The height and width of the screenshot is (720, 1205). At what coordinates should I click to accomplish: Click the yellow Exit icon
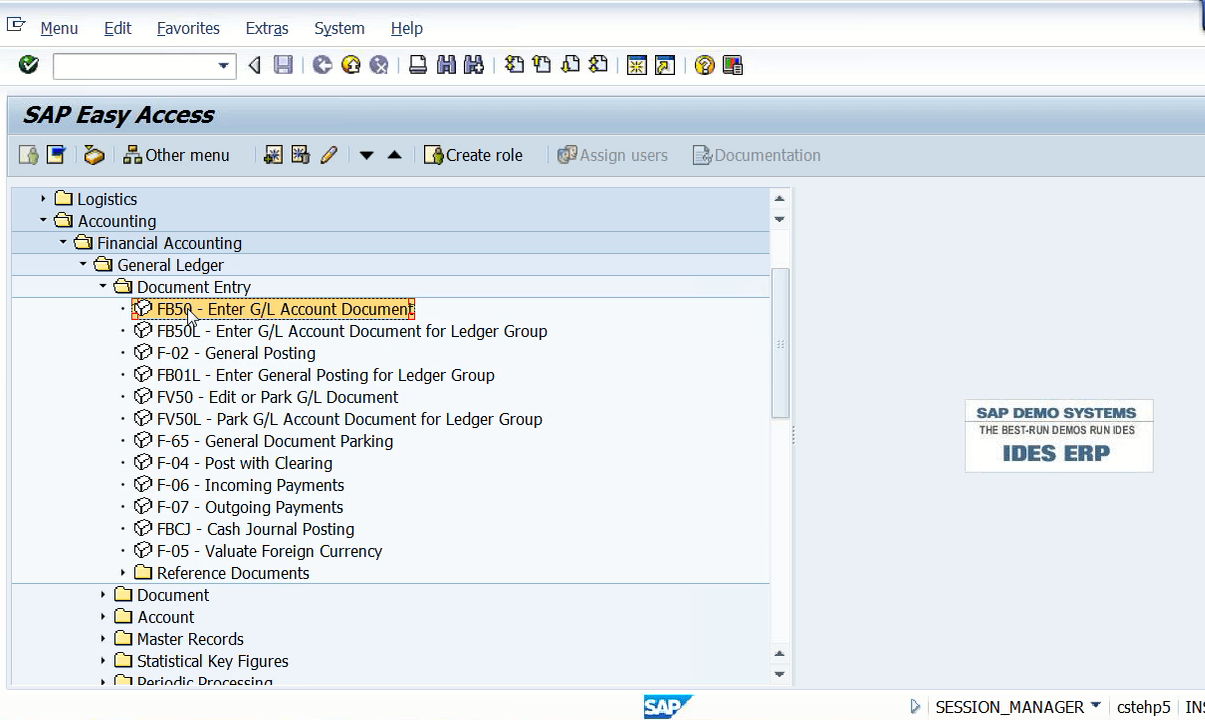(x=351, y=65)
